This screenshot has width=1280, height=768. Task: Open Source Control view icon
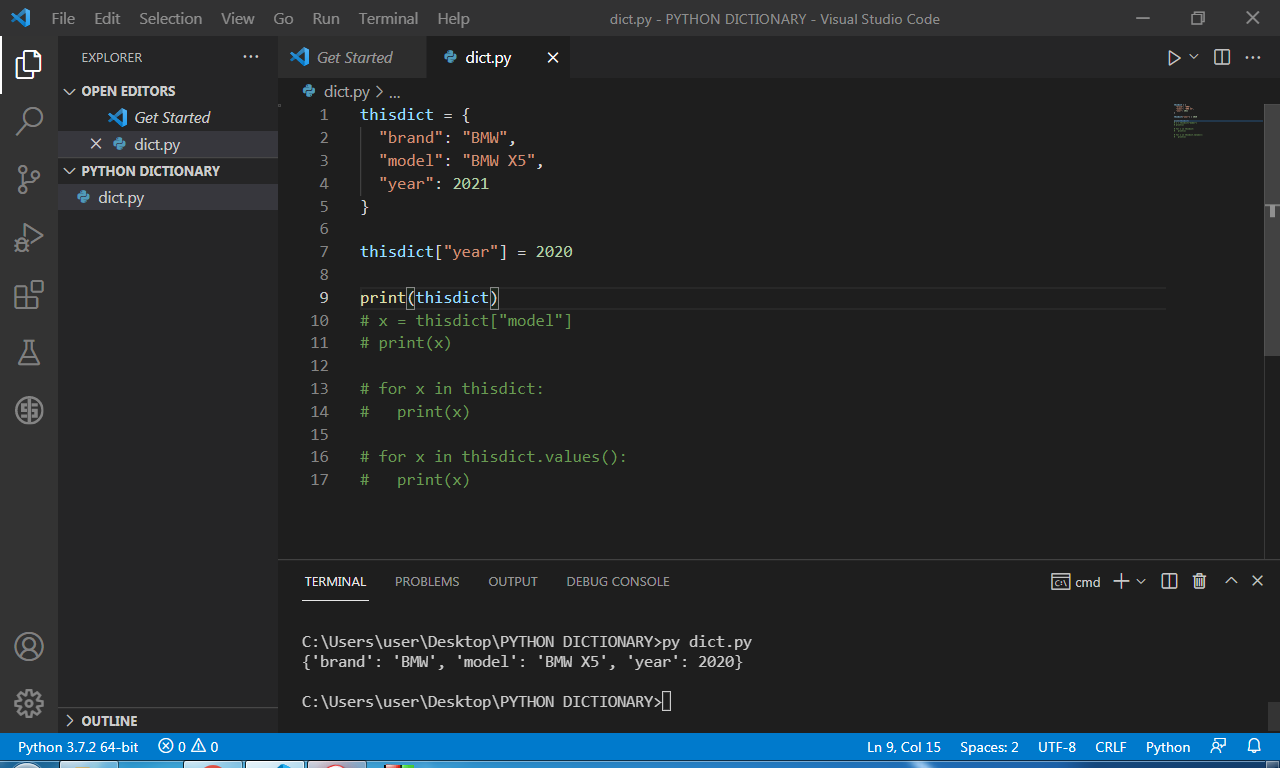tap(29, 180)
